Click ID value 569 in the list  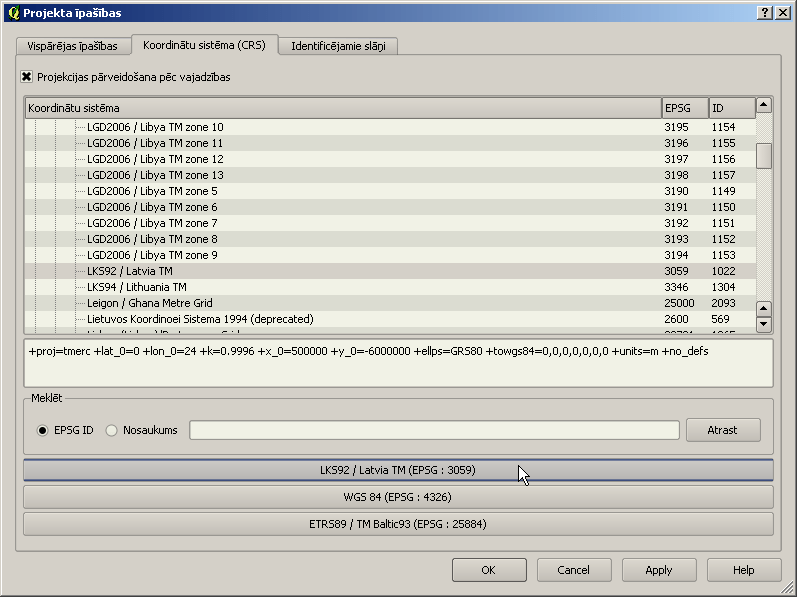(720, 319)
